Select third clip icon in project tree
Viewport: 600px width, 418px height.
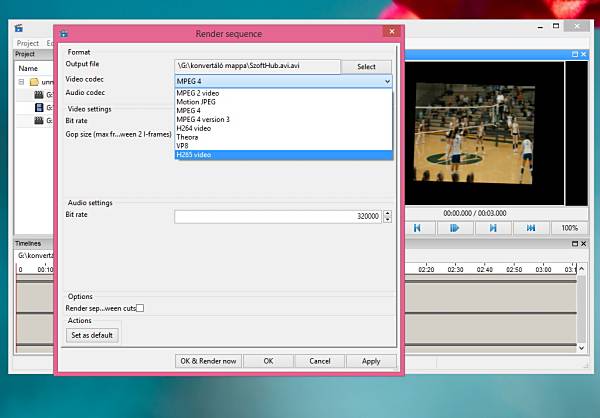39,121
